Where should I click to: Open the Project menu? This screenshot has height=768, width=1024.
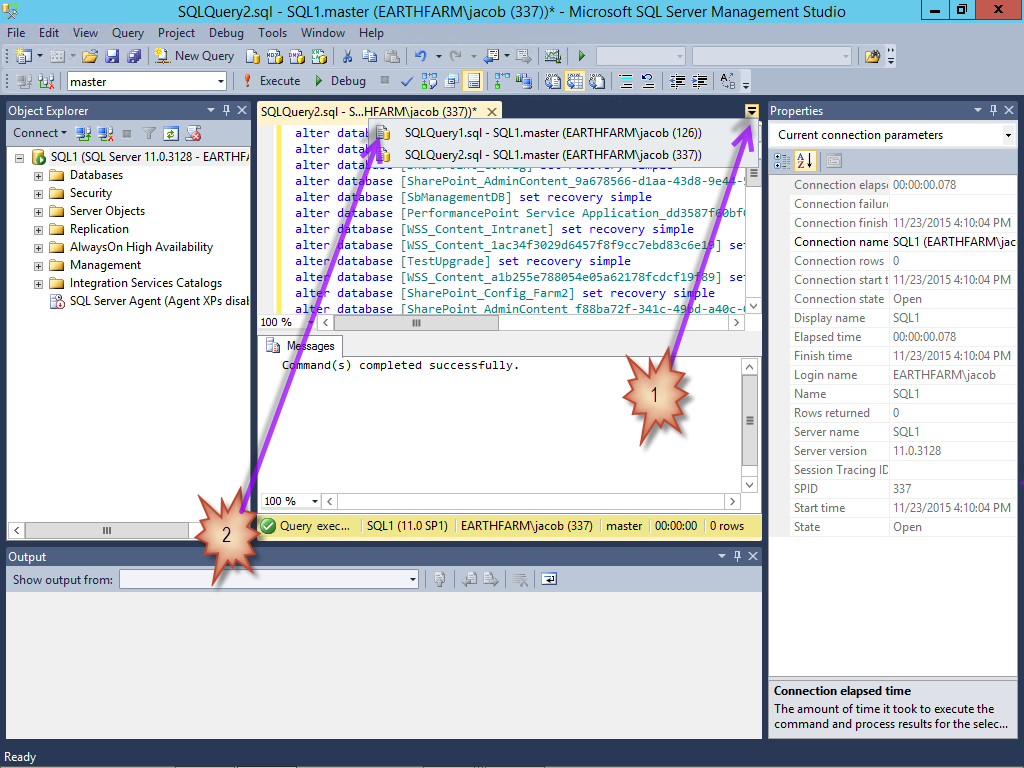point(176,33)
